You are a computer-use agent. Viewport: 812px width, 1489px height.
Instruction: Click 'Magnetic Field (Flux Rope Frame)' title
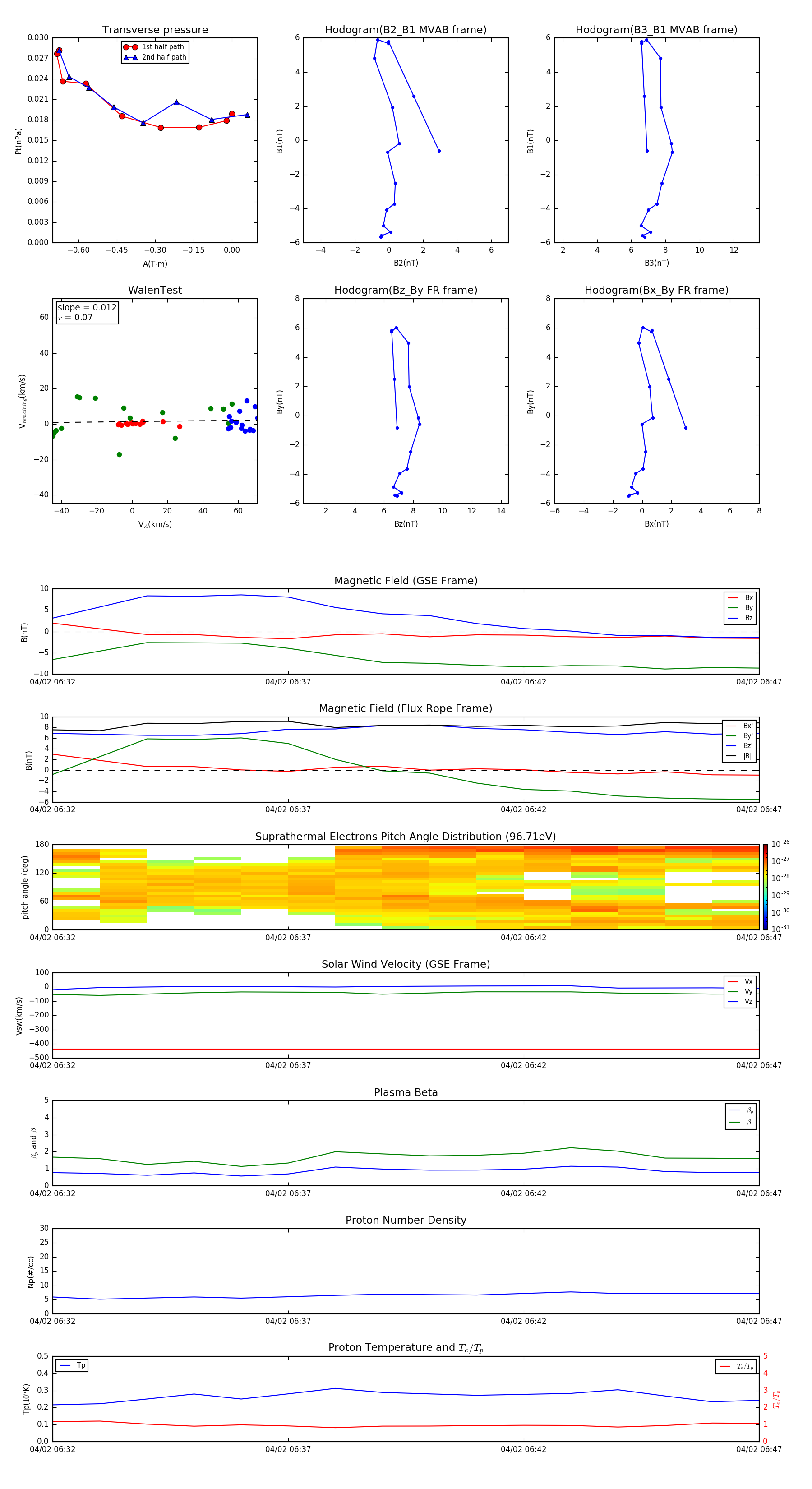[x=406, y=709]
